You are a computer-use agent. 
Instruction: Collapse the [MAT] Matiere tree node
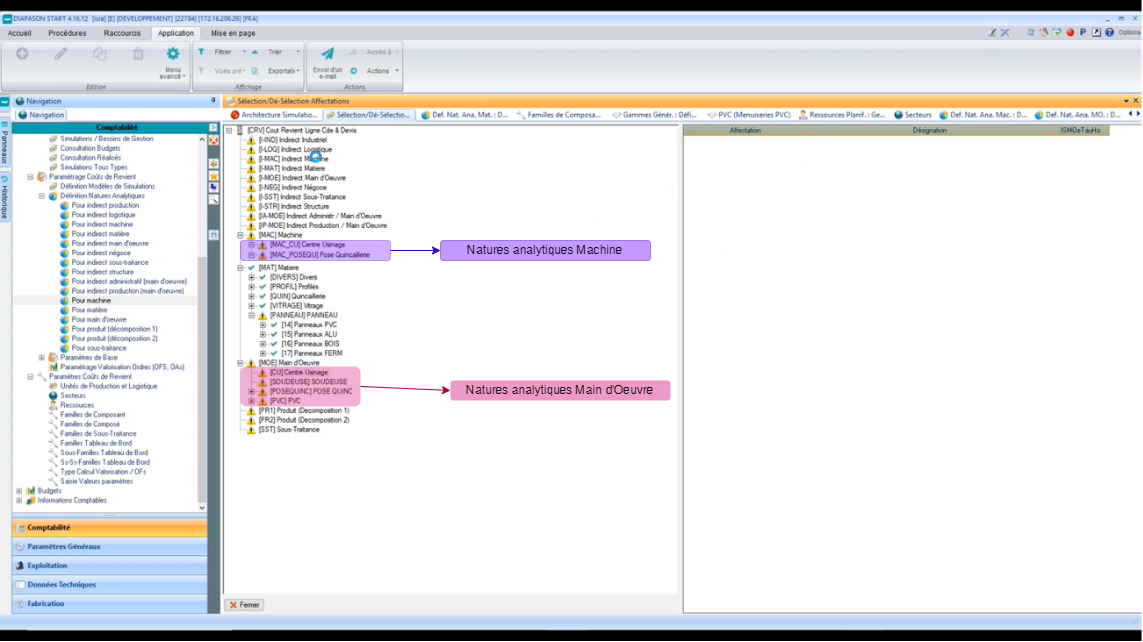coord(241,267)
